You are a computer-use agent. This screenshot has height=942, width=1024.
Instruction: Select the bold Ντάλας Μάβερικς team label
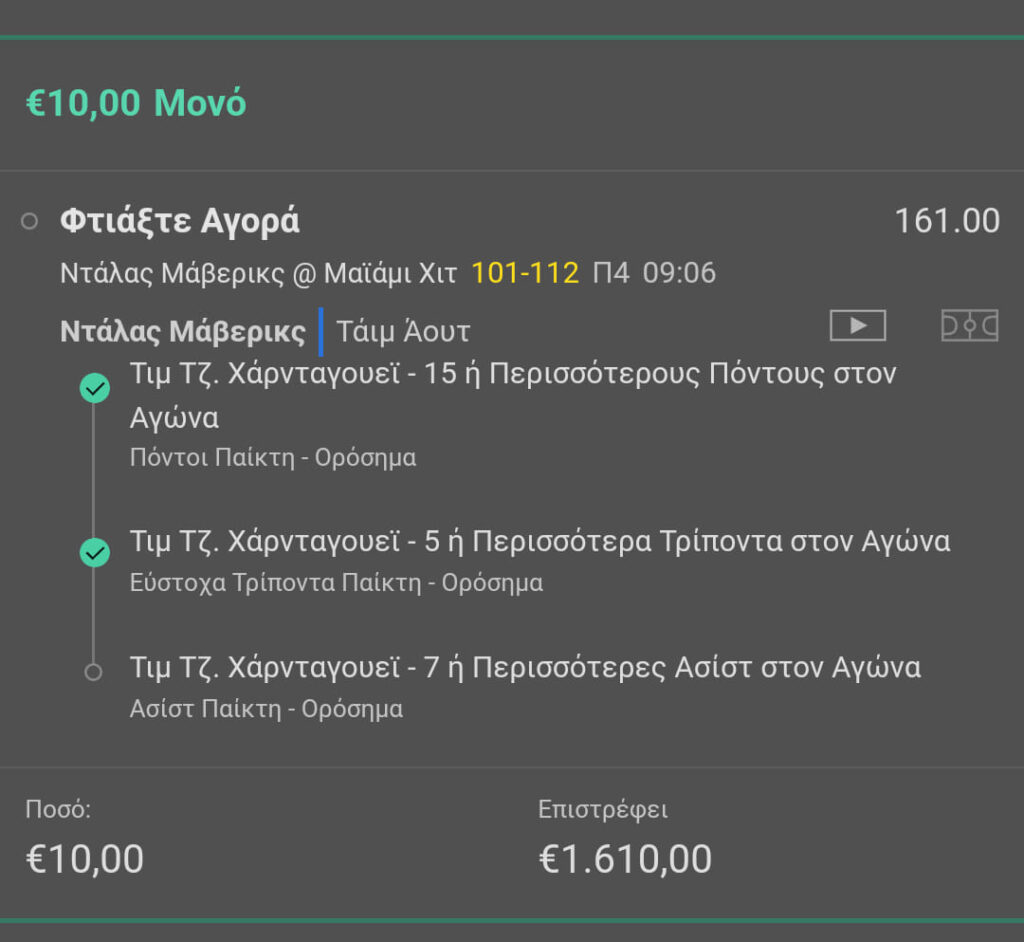(183, 331)
